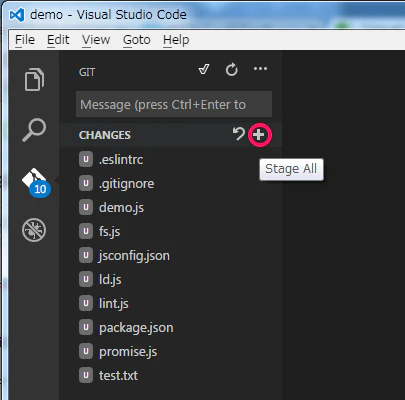This screenshot has width=405, height=400.
Task: Commit all with the checkmark icon
Action: point(204,69)
